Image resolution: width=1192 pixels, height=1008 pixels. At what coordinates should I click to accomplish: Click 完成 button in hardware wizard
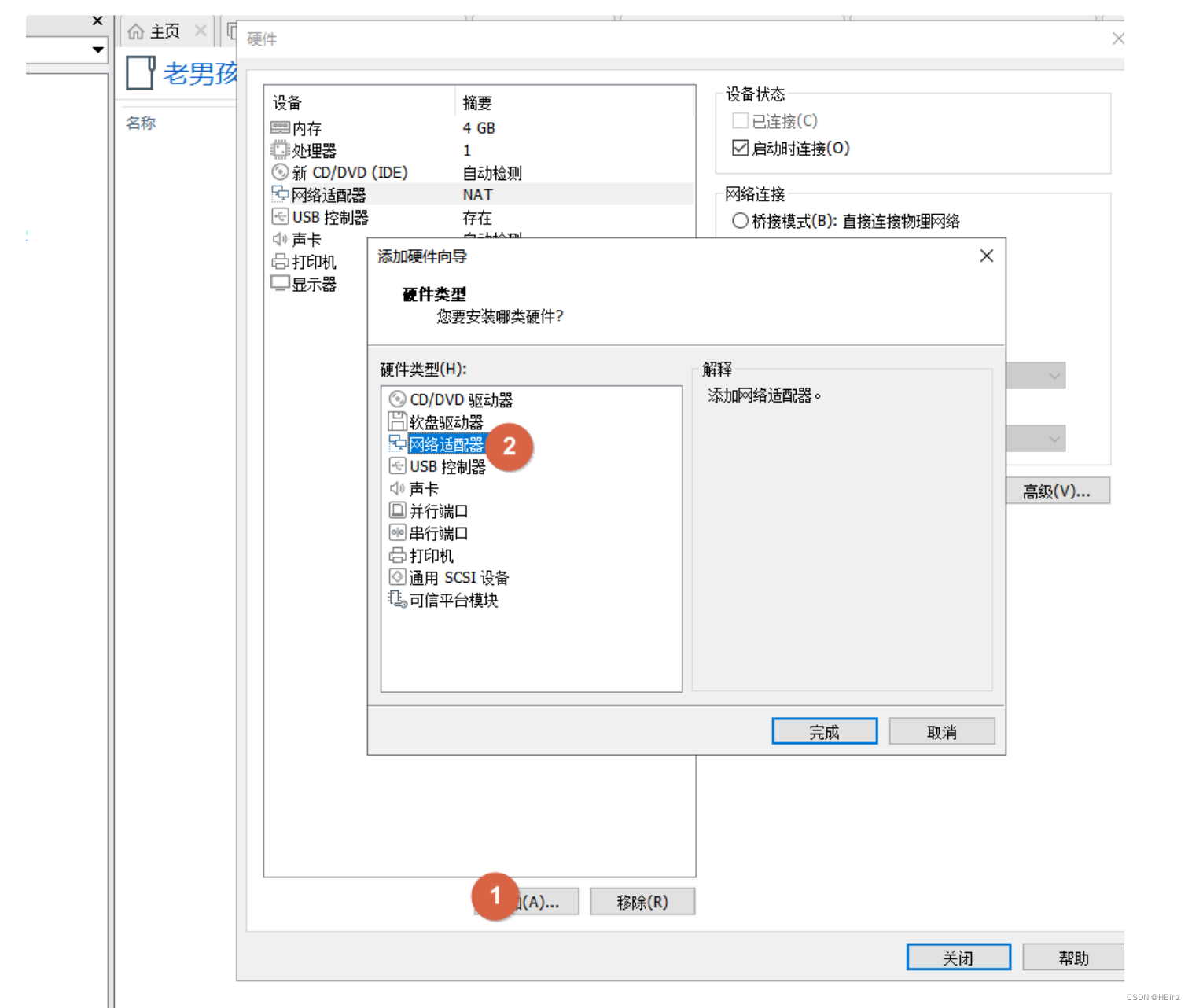(x=825, y=731)
